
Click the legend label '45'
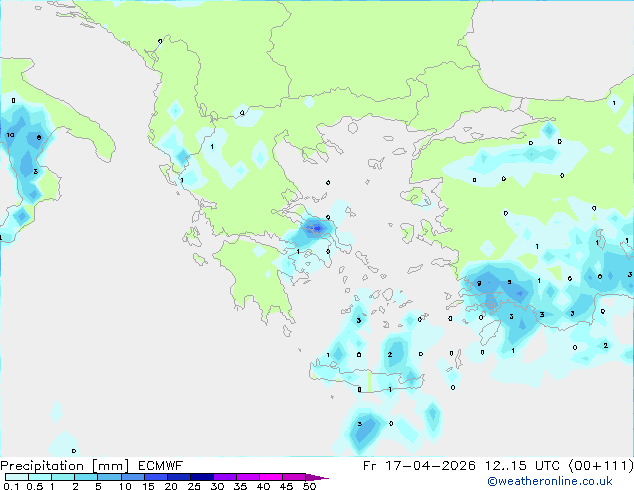pos(286,486)
